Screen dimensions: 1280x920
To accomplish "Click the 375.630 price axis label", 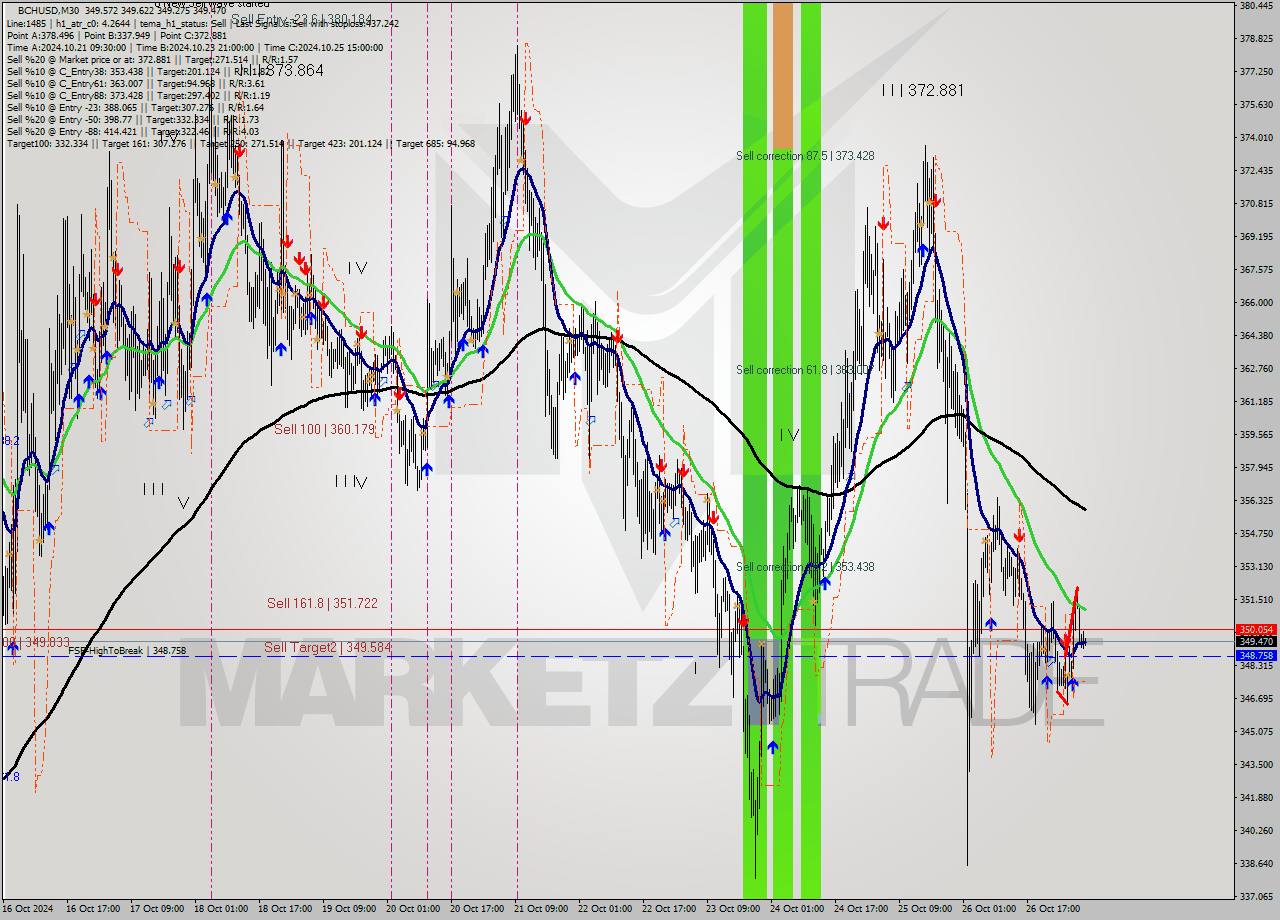I will coord(1256,104).
